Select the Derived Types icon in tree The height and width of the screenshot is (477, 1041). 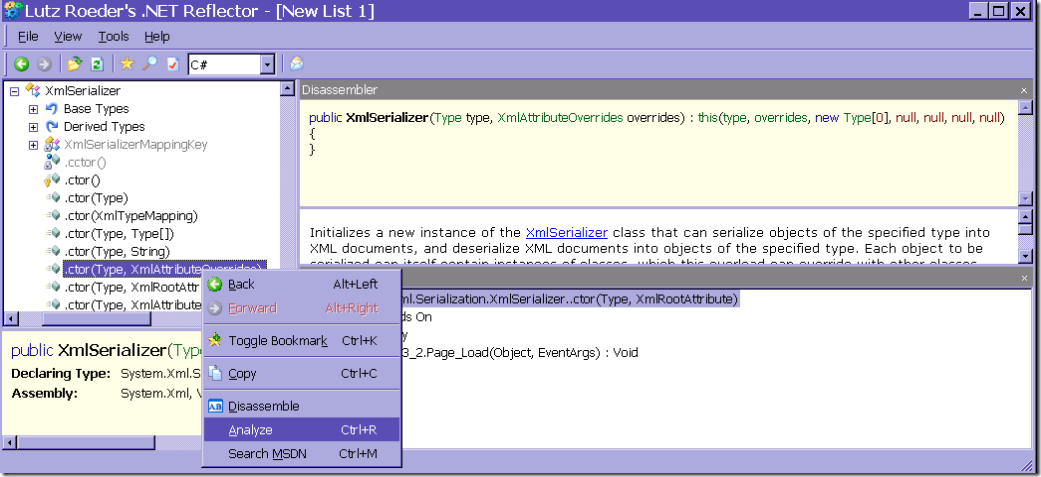(x=51, y=126)
